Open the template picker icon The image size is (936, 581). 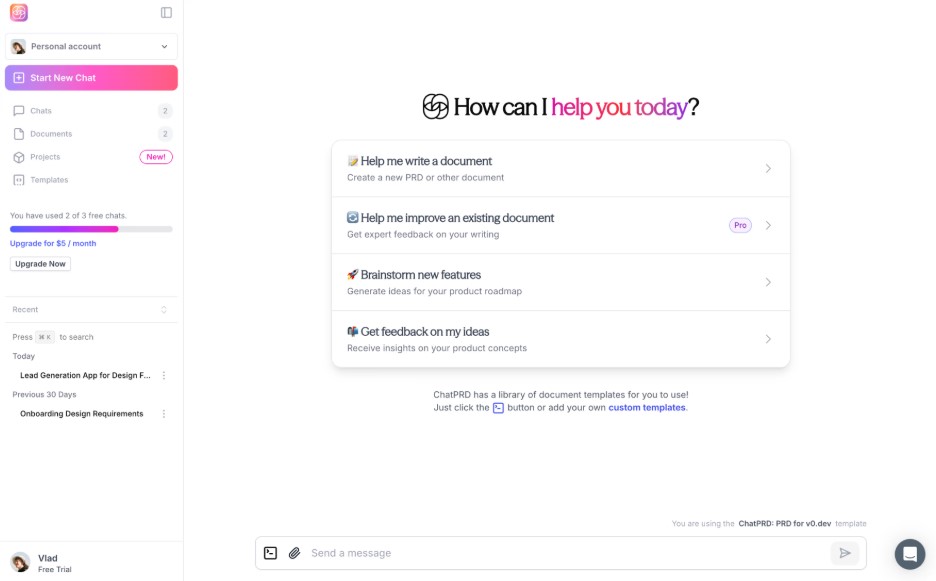click(270, 553)
